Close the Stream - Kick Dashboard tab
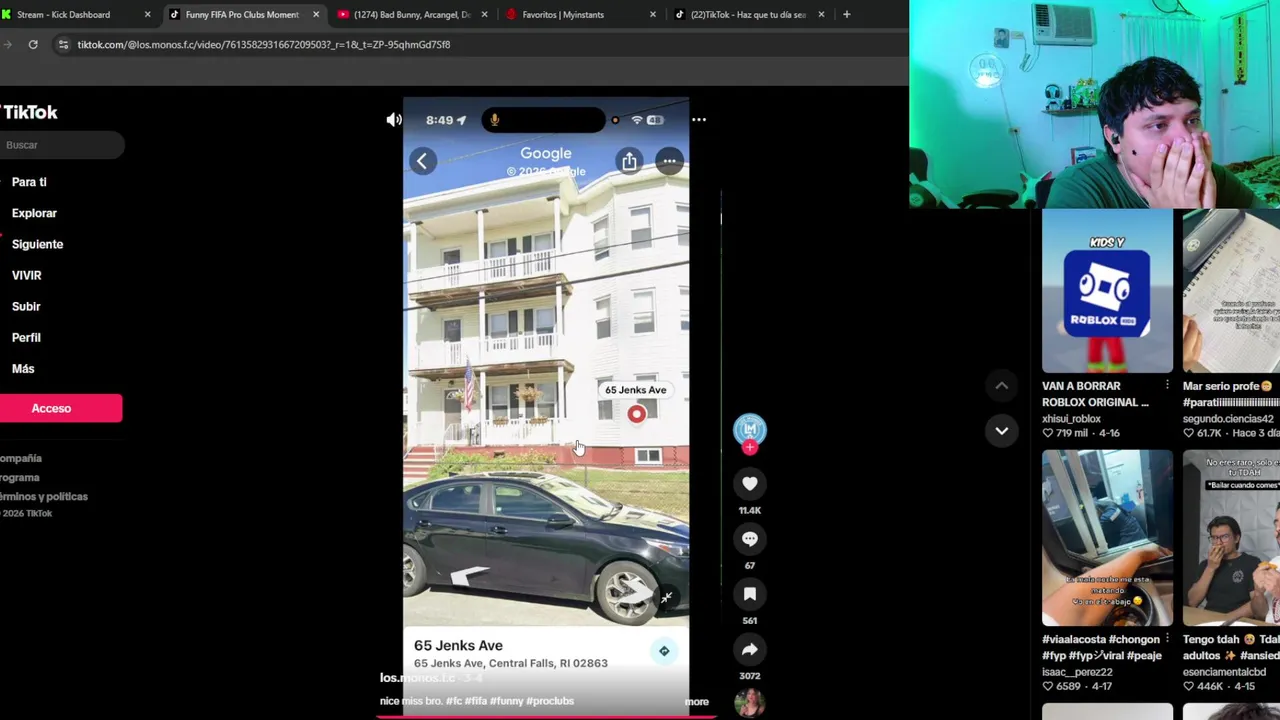This screenshot has height=720, width=1280. pyautogui.click(x=147, y=14)
